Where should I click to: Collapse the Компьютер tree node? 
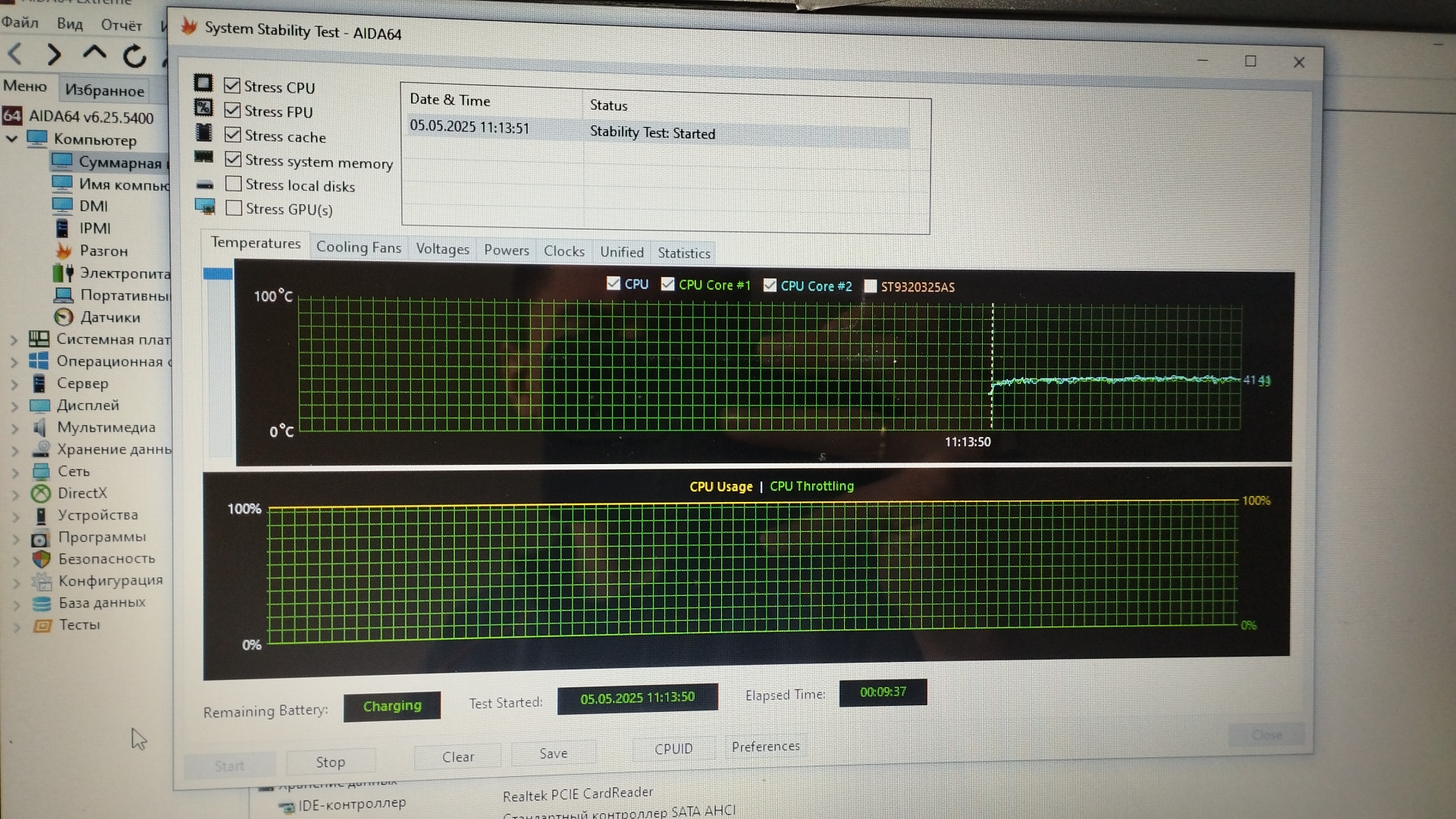[x=12, y=139]
